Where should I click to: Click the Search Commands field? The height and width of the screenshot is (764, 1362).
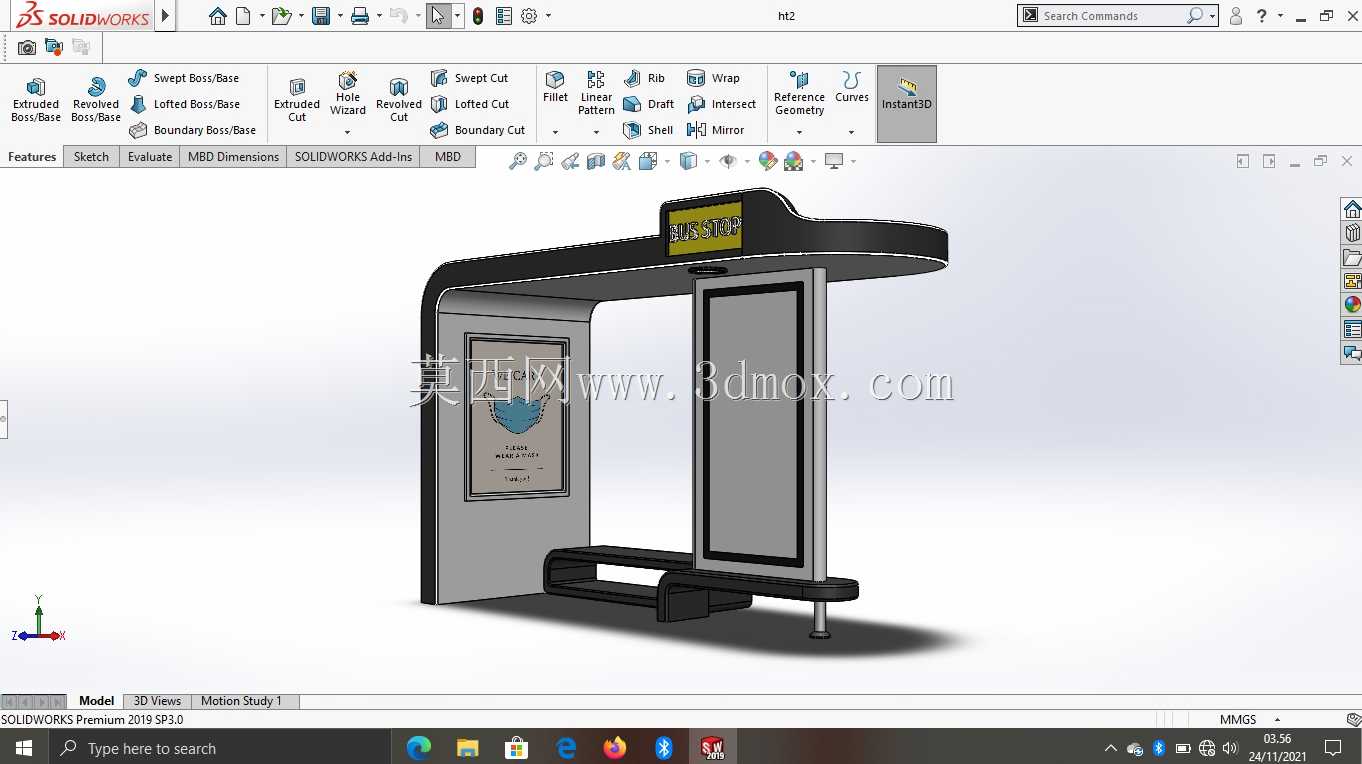tap(1112, 16)
